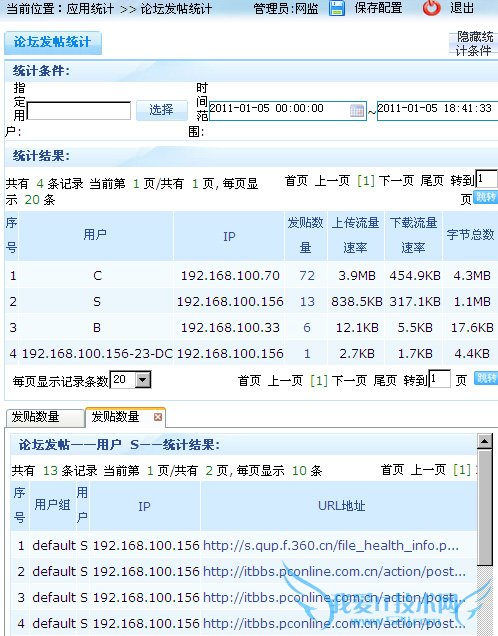Open the 每页显示记录条数 dropdown
Screen dimensions: 498x636
click(x=143, y=380)
